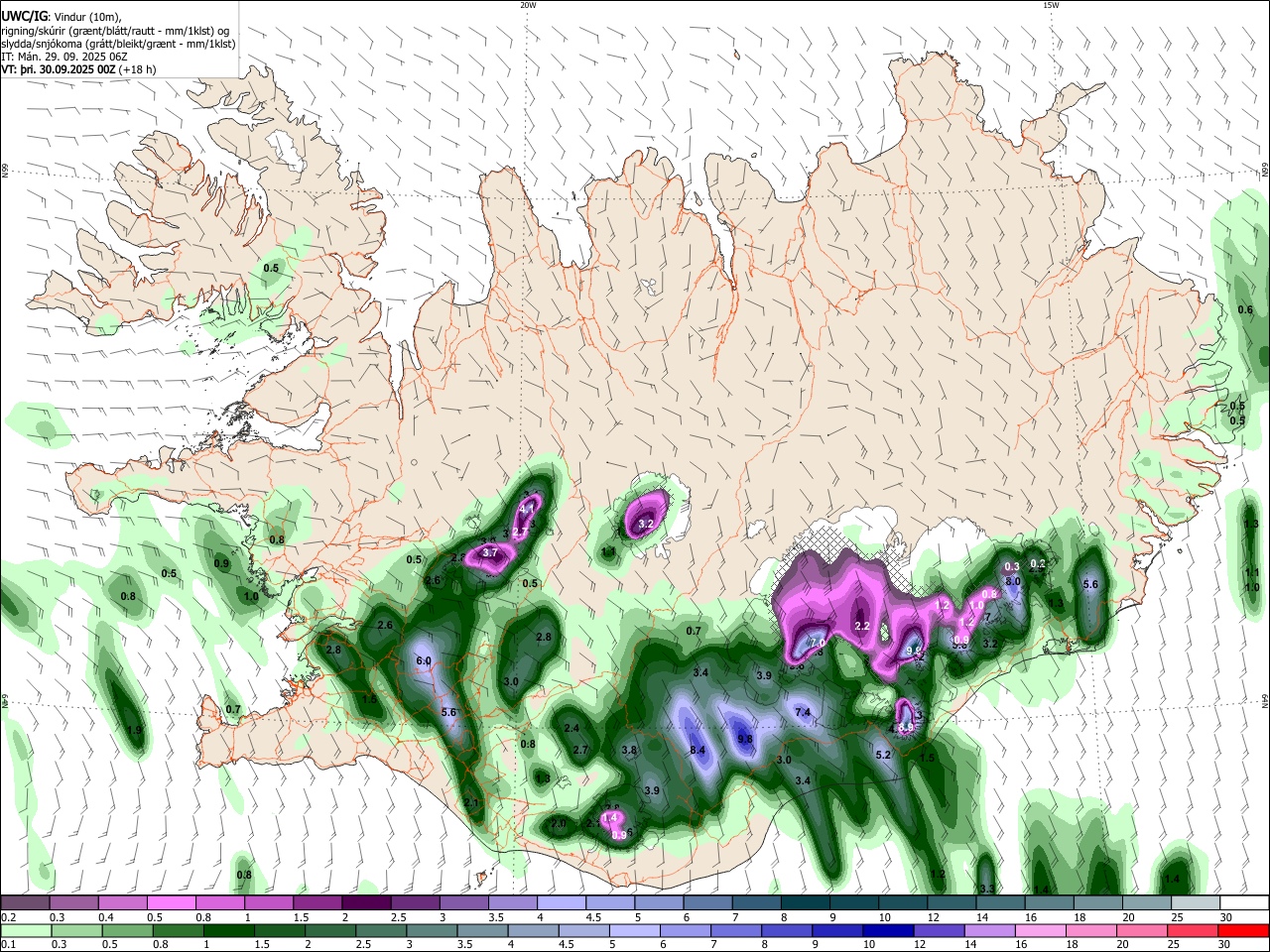Viewport: 1270px width, 952px height.
Task: Select the bottom-row blue swatch starting at 8
Action: [787, 930]
